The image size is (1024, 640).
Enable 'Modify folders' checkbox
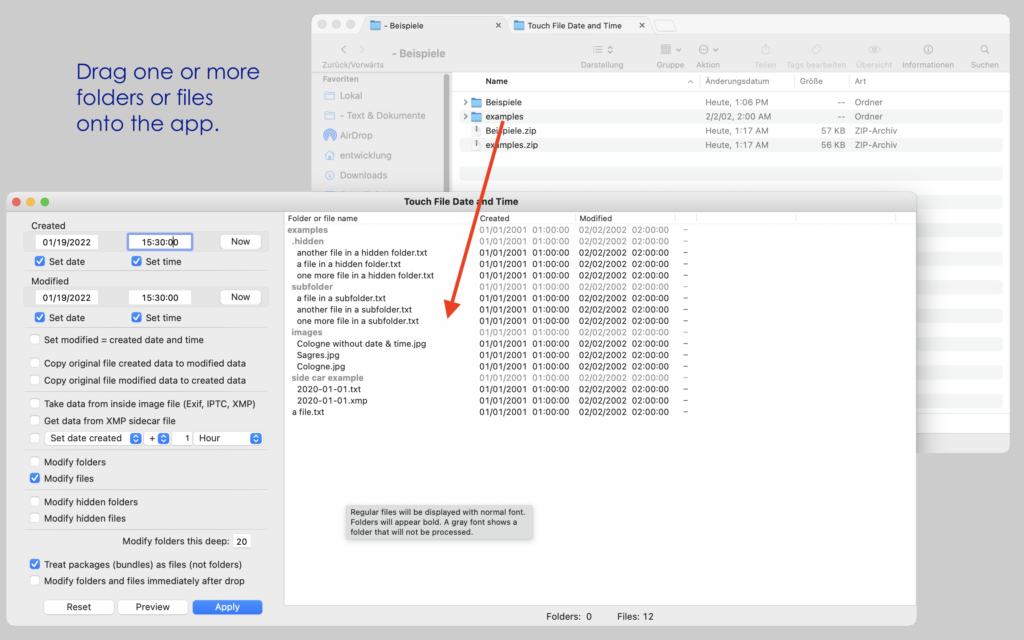[x=35, y=462]
